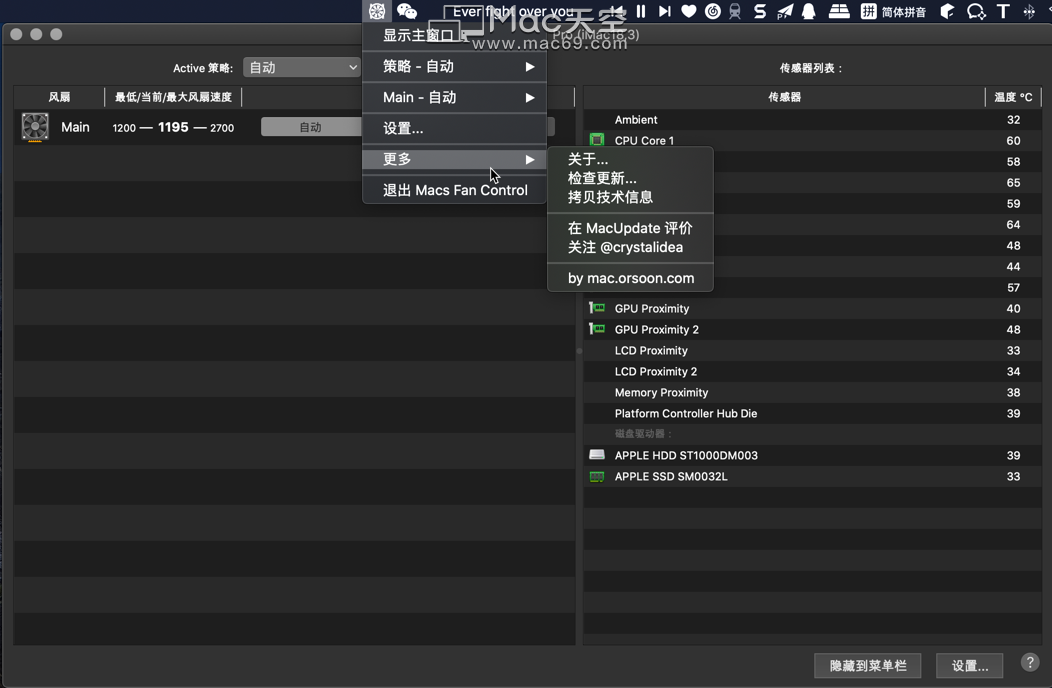The height and width of the screenshot is (688, 1052).
Task: Skip to next track in menu bar
Action: (x=664, y=11)
